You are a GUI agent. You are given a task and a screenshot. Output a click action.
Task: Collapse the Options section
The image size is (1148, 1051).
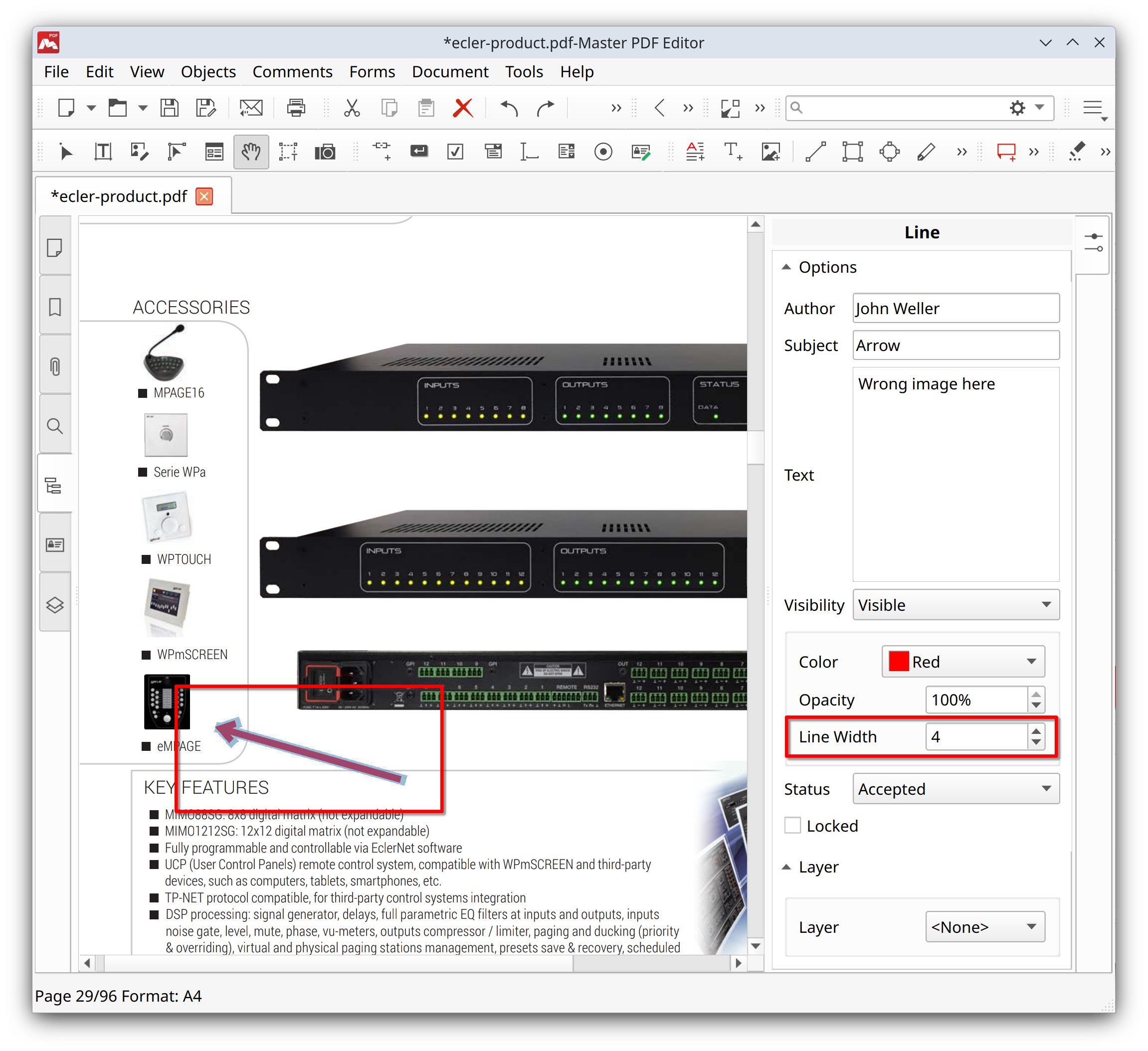(x=786, y=267)
